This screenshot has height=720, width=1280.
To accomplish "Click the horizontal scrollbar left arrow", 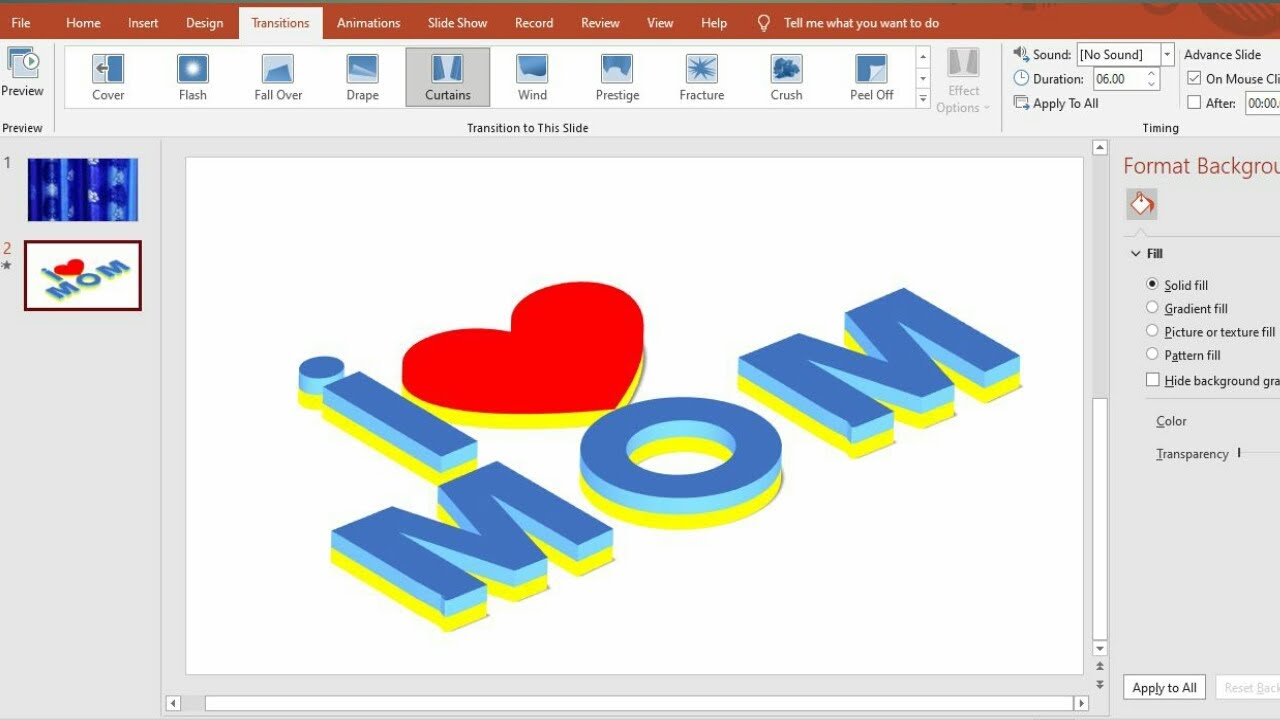I will click(x=174, y=704).
